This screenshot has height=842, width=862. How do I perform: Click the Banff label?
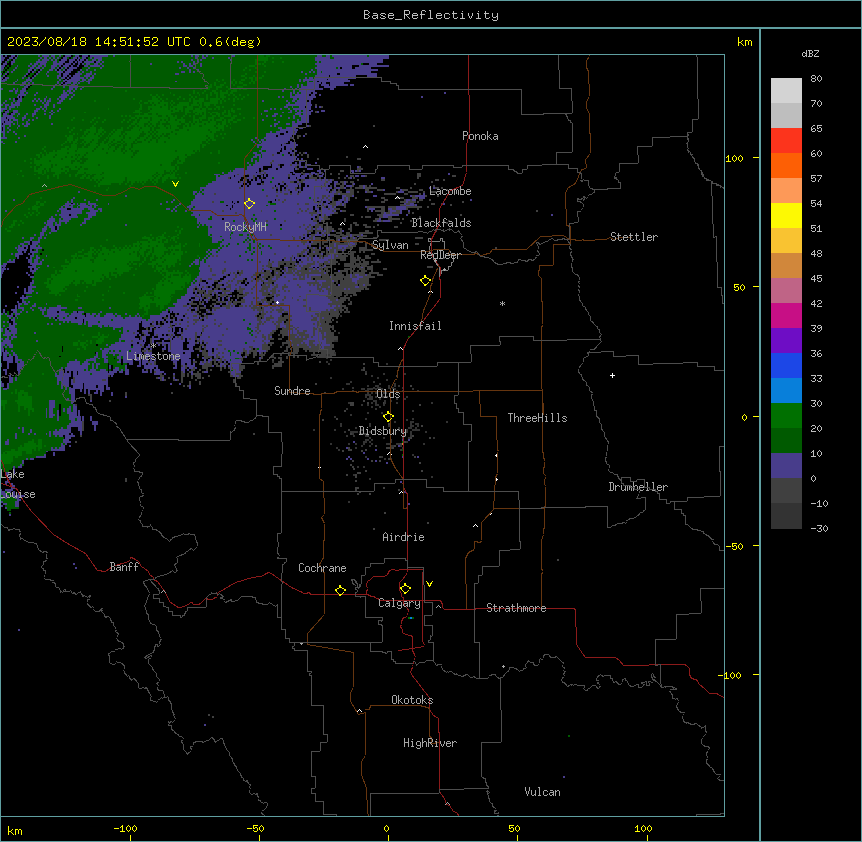tap(124, 567)
